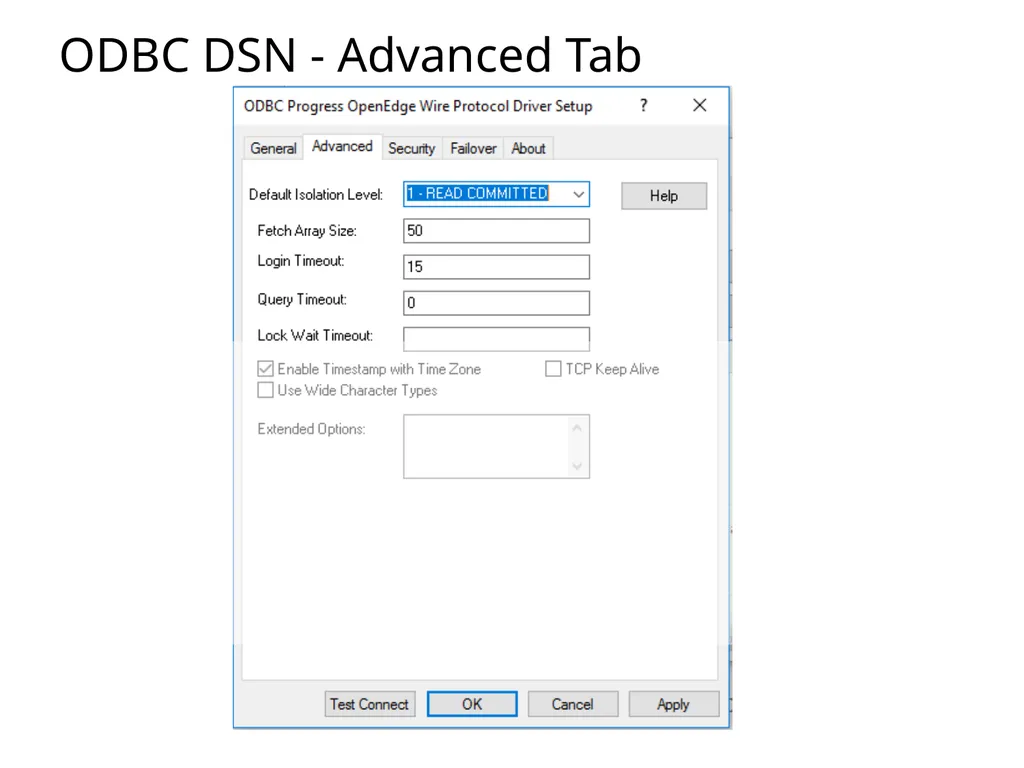Click the Extended Options scroll up arrow
Screen dimensions: 1024x768
[x=577, y=428]
